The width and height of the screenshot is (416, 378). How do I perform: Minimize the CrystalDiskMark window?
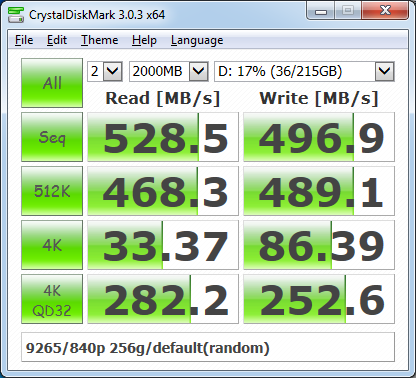click(x=321, y=11)
